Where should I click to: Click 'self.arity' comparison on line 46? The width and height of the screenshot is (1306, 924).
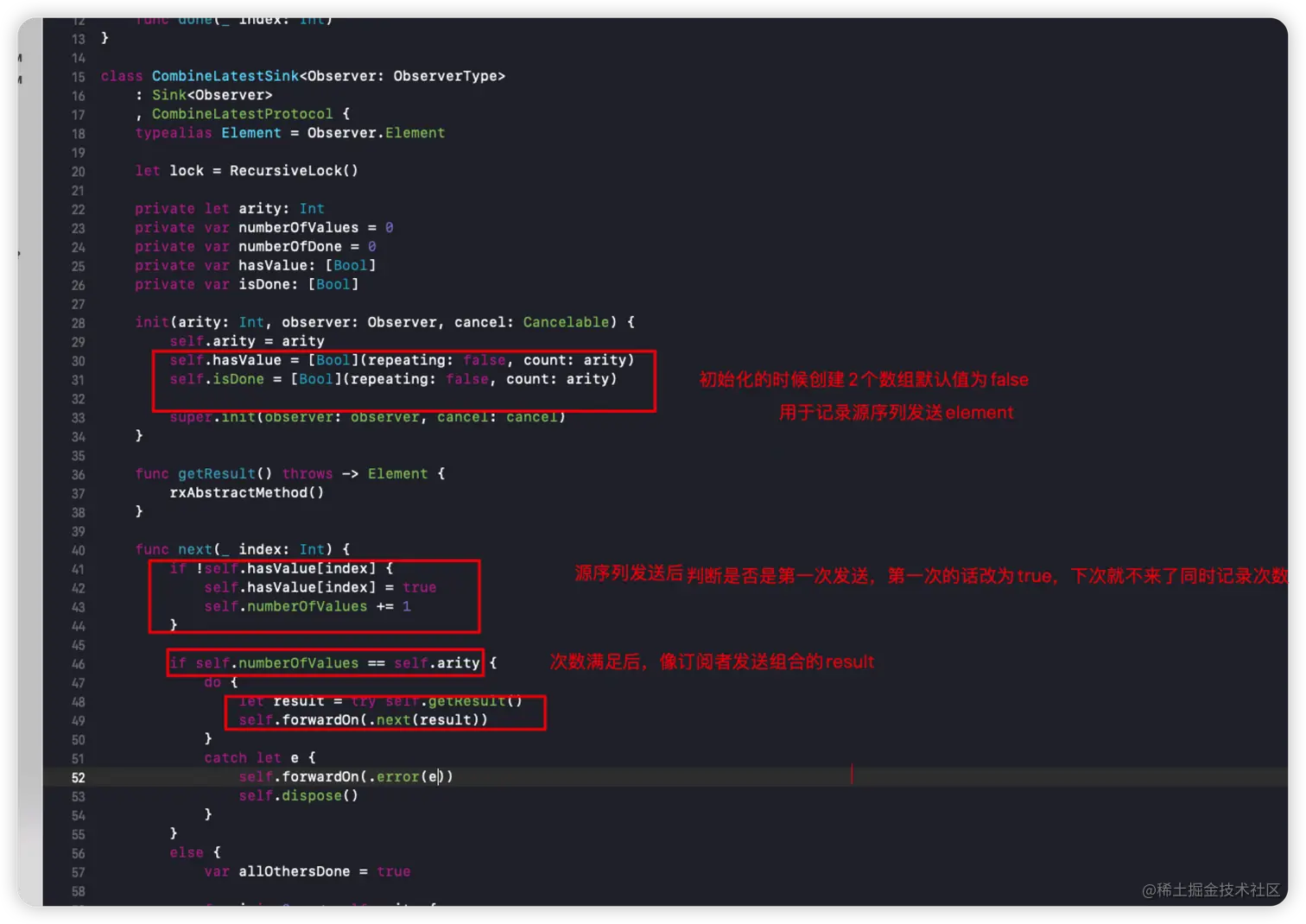[437, 663]
